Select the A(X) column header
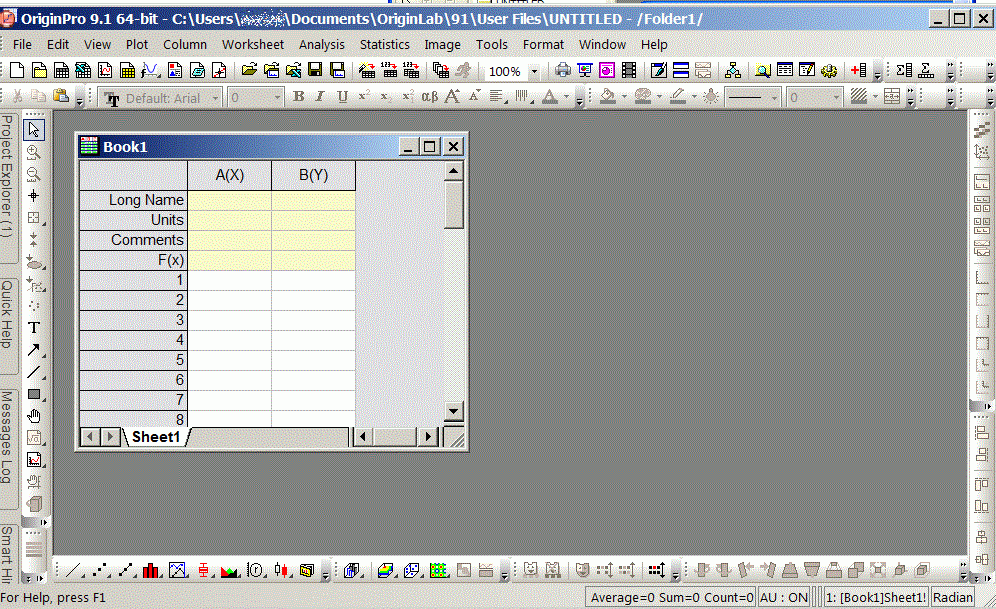Viewport: 996px width, 609px height. pos(229,175)
